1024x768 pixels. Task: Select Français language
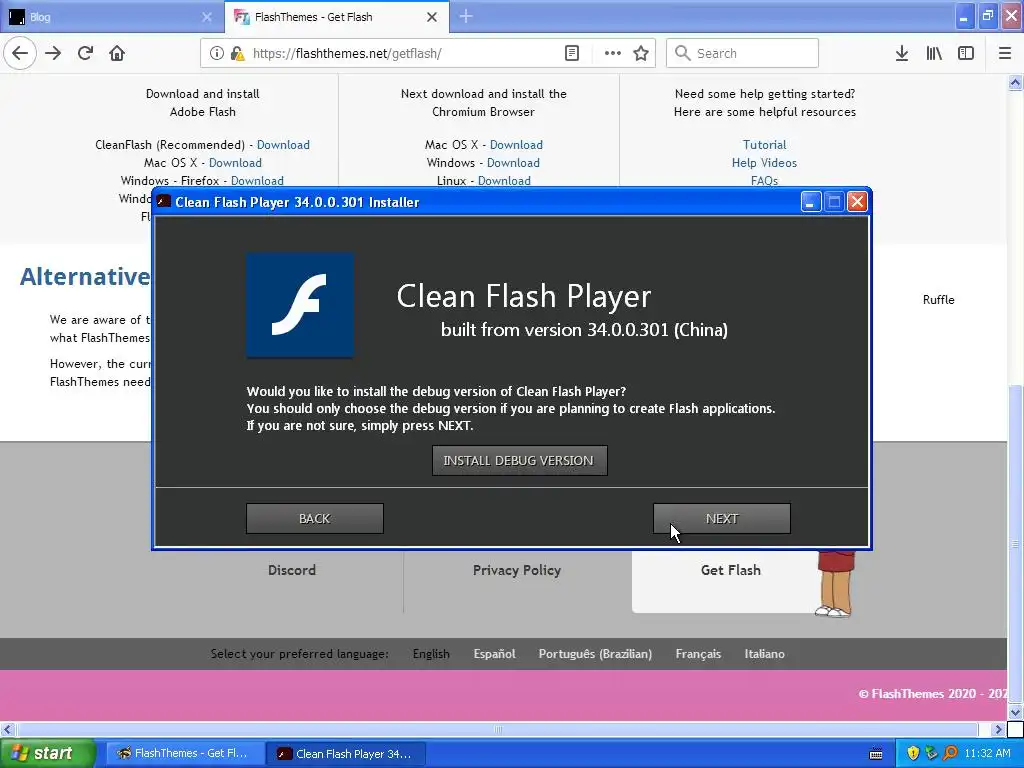click(698, 654)
